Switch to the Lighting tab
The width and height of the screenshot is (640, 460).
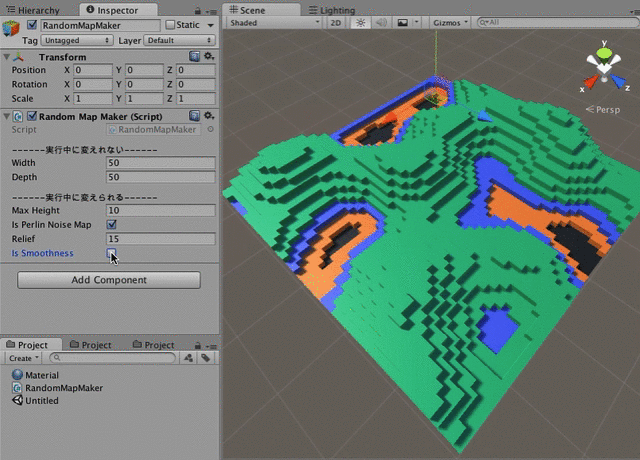point(331,10)
